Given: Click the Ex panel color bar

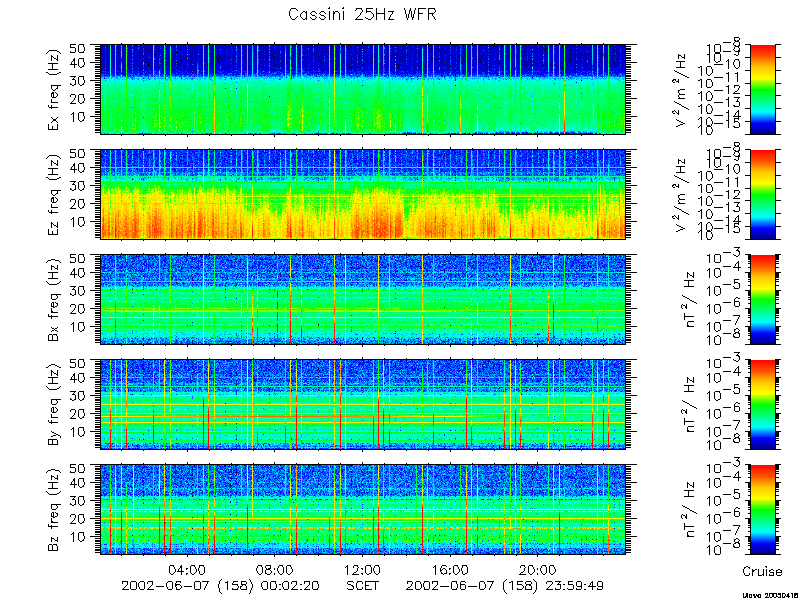Looking at the screenshot, I should click(762, 89).
